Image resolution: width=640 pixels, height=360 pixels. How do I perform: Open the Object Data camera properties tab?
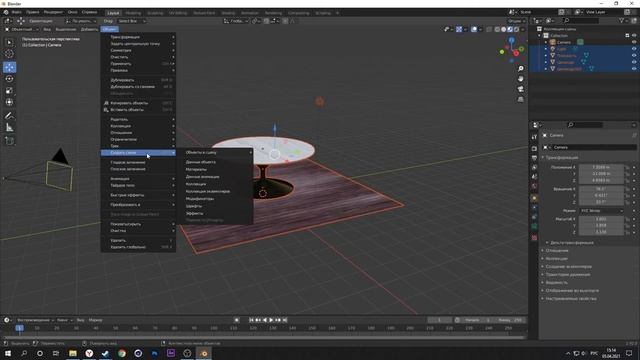(534, 227)
